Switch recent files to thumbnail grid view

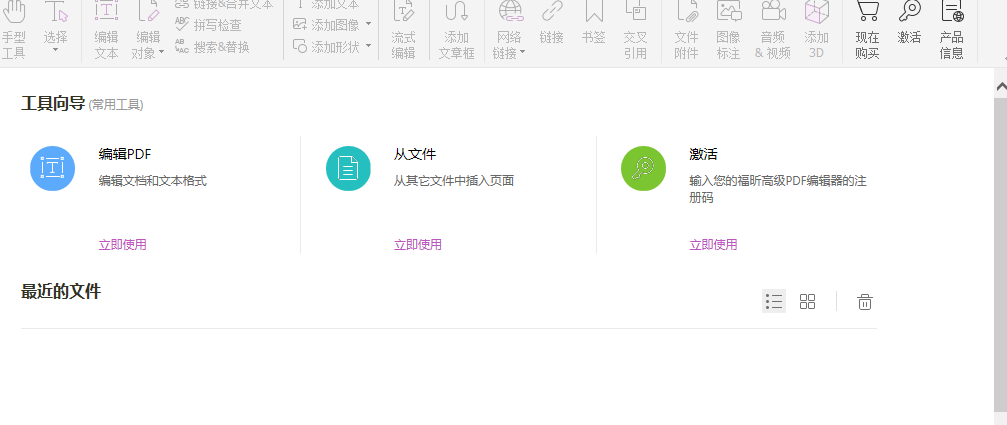807,301
